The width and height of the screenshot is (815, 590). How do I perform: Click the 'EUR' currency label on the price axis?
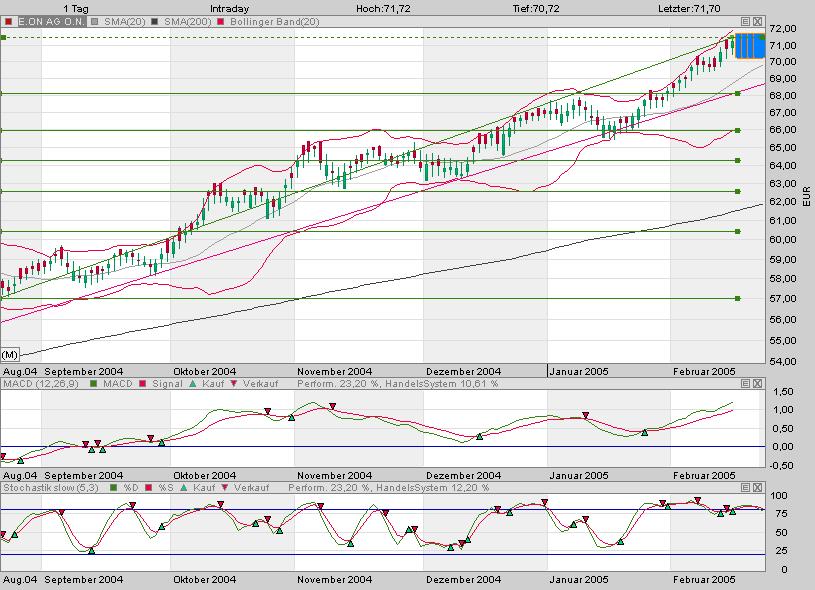tap(807, 196)
